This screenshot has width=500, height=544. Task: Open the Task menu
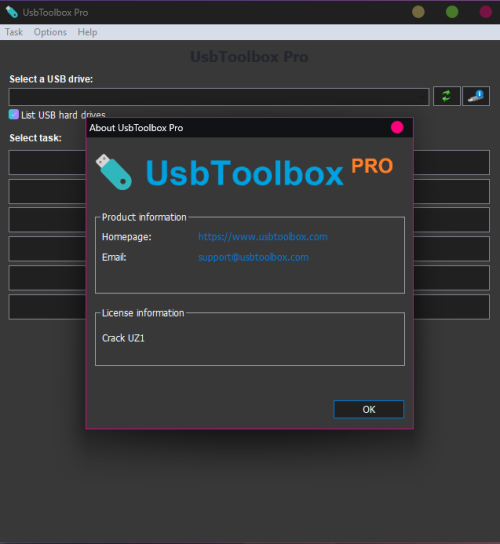[x=14, y=32]
